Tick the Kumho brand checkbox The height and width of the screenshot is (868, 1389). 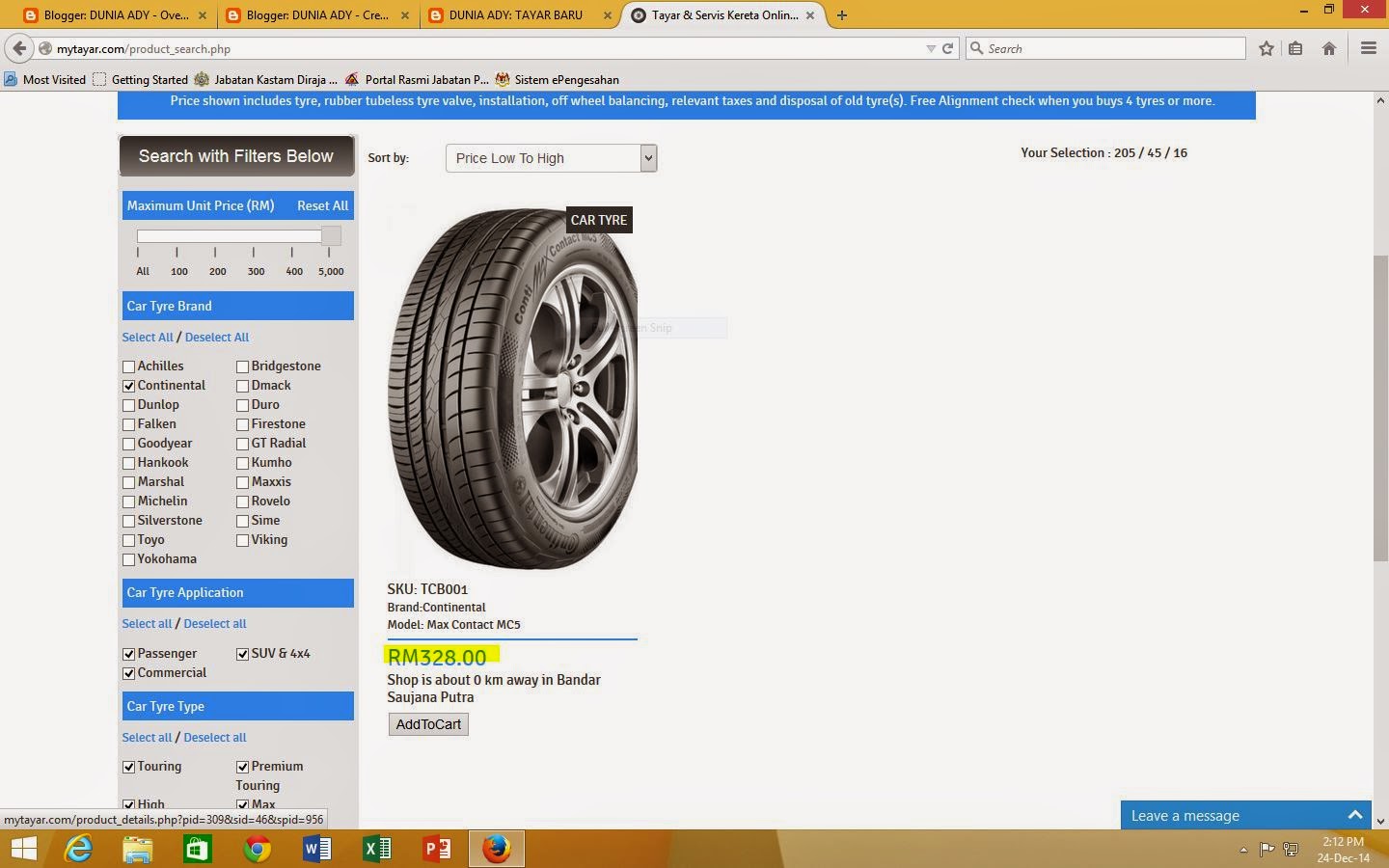242,463
